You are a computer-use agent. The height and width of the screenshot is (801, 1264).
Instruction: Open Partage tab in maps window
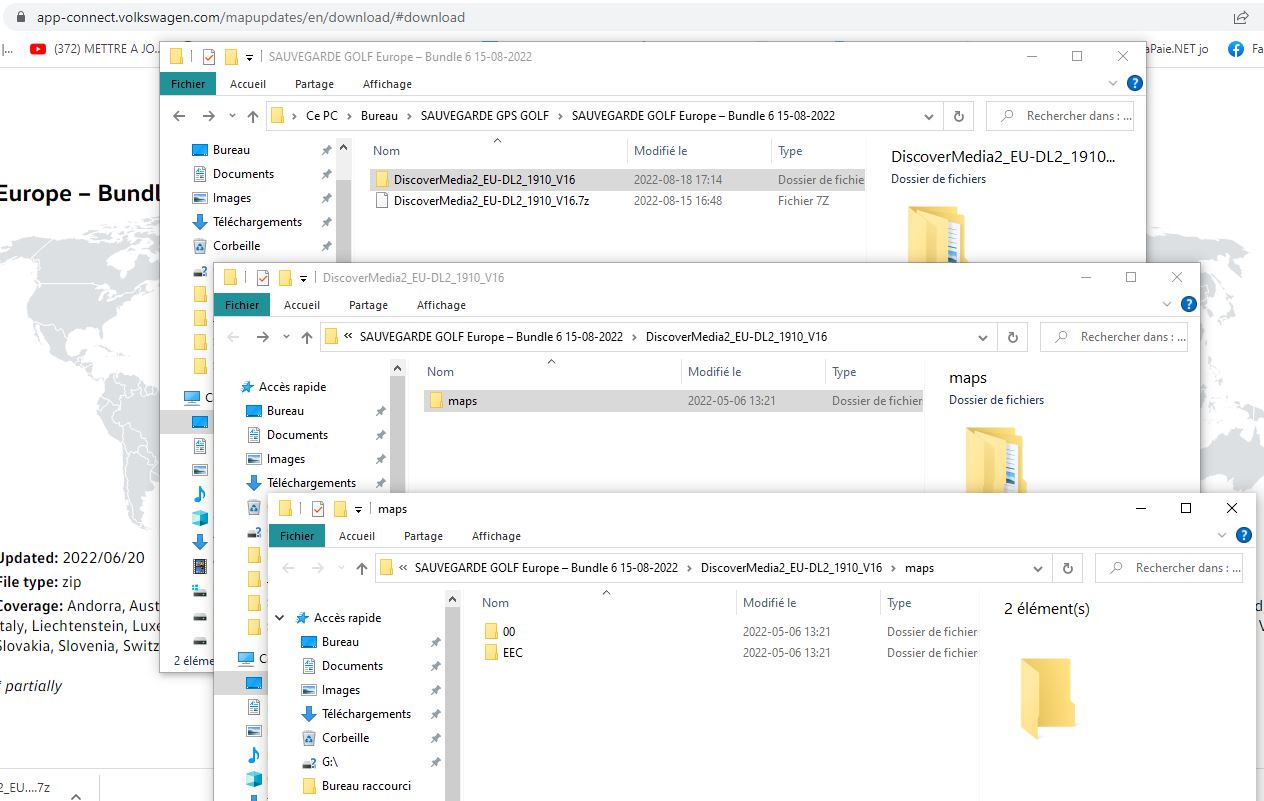coord(423,536)
